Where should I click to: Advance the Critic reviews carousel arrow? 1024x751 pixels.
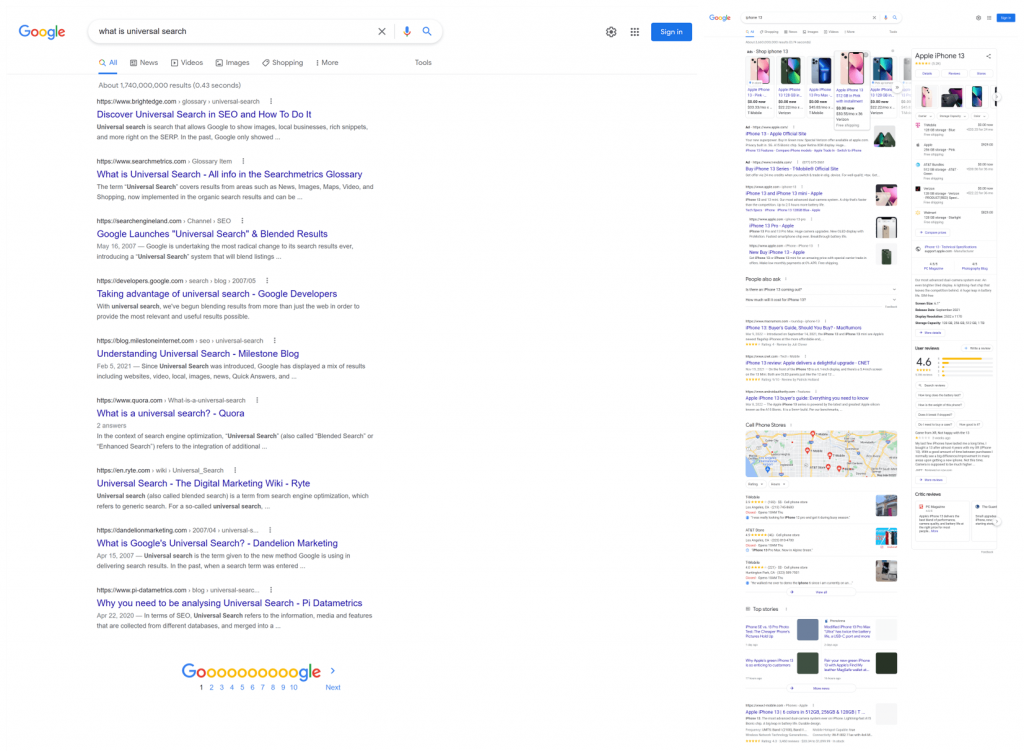pos(997,521)
